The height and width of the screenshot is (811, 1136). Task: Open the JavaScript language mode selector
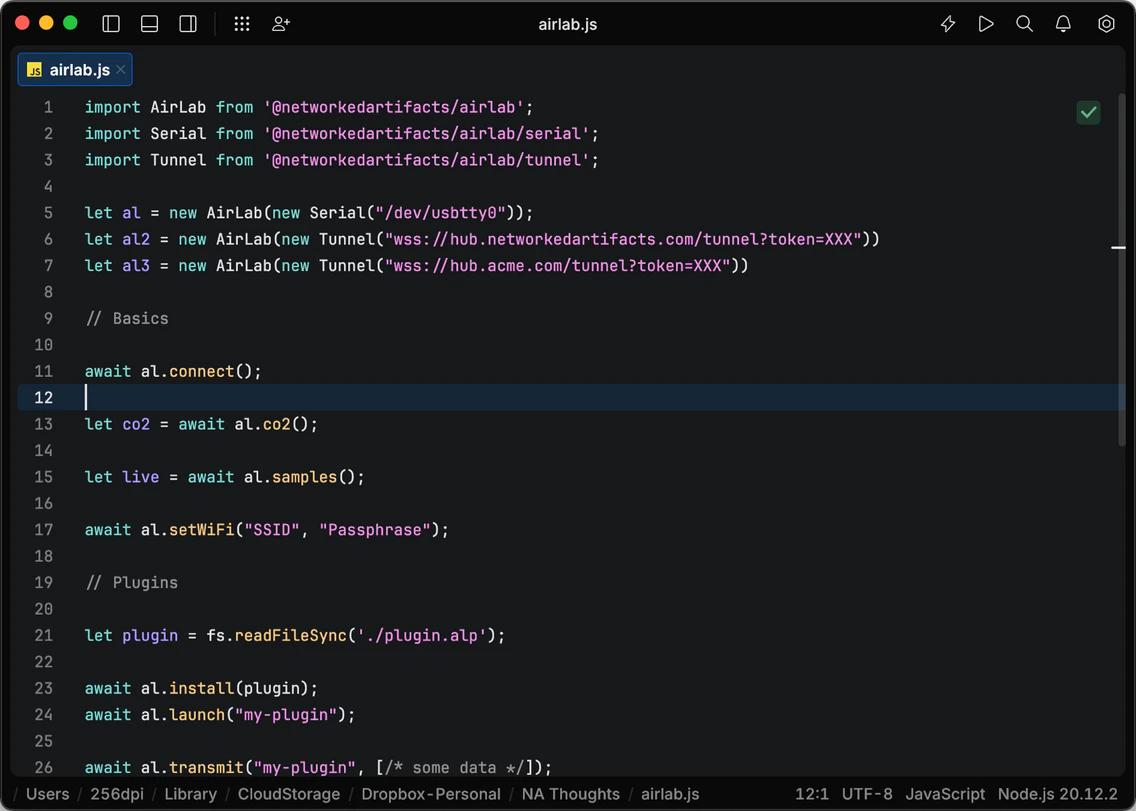[x=945, y=794]
